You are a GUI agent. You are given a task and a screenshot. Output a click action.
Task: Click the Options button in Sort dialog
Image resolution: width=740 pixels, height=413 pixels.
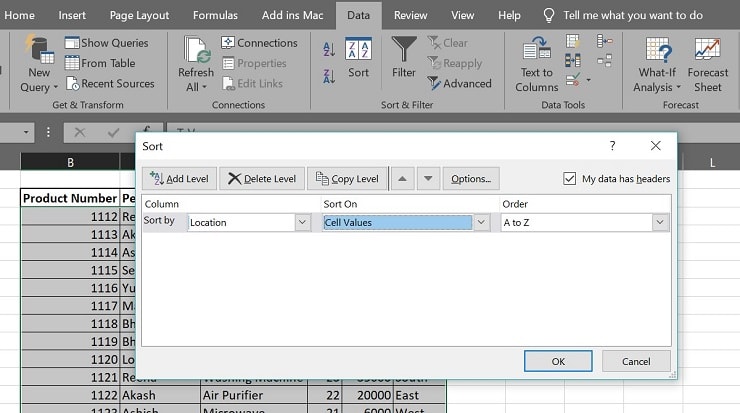[x=471, y=179]
